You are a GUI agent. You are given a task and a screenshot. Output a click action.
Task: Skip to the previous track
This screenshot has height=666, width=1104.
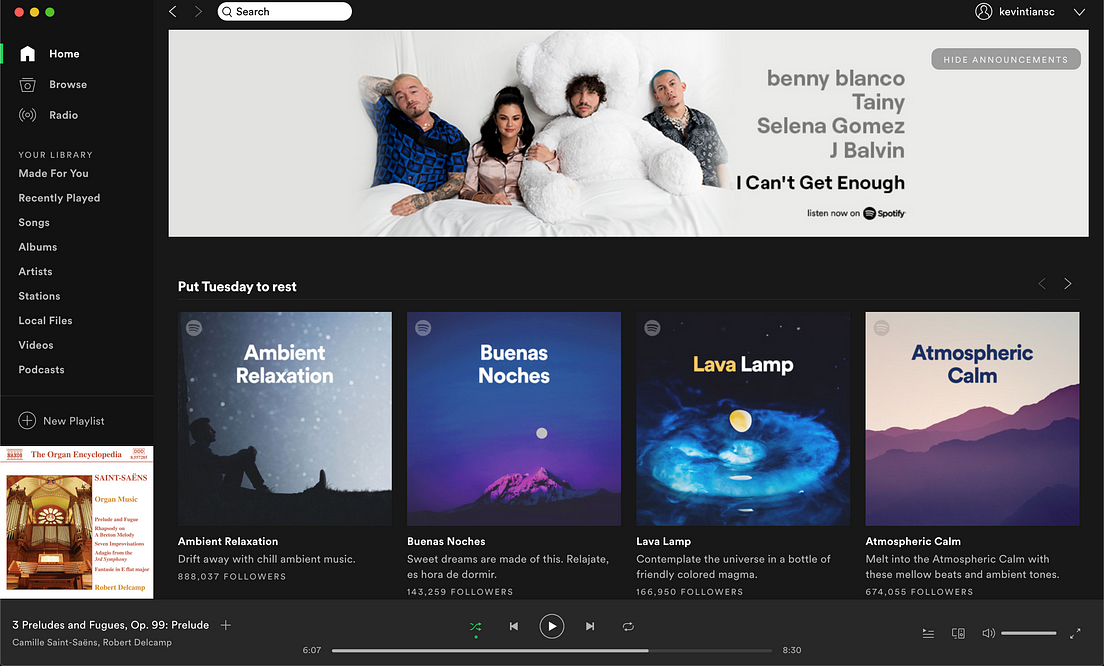pos(514,626)
